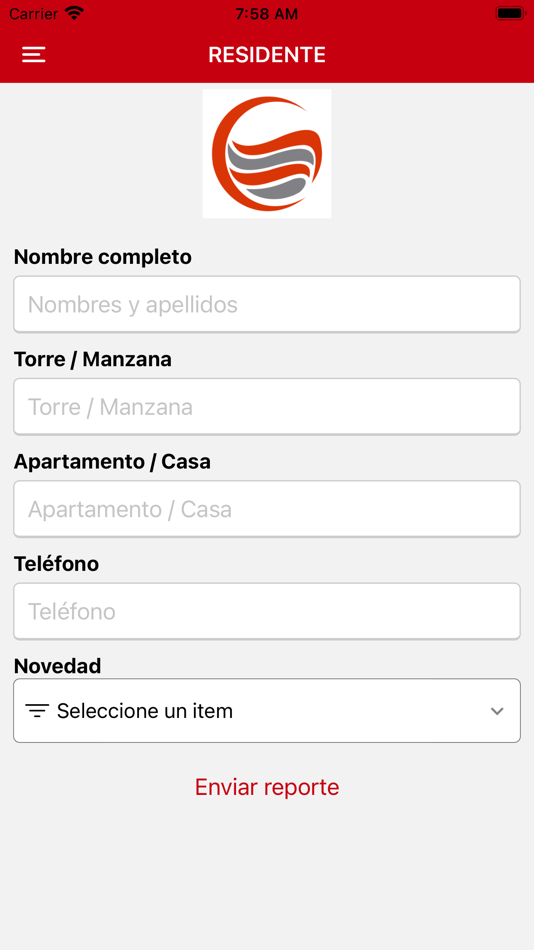534x950 pixels.
Task: Tap the 'Apartamento / Casa' bold label
Action: click(x=112, y=462)
